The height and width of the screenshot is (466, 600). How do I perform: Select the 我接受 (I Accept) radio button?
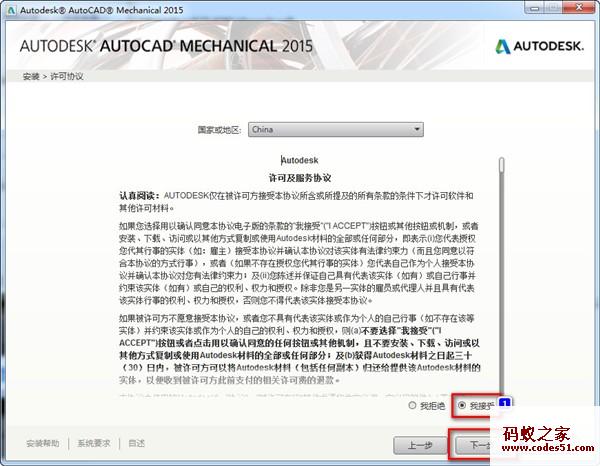coord(462,405)
